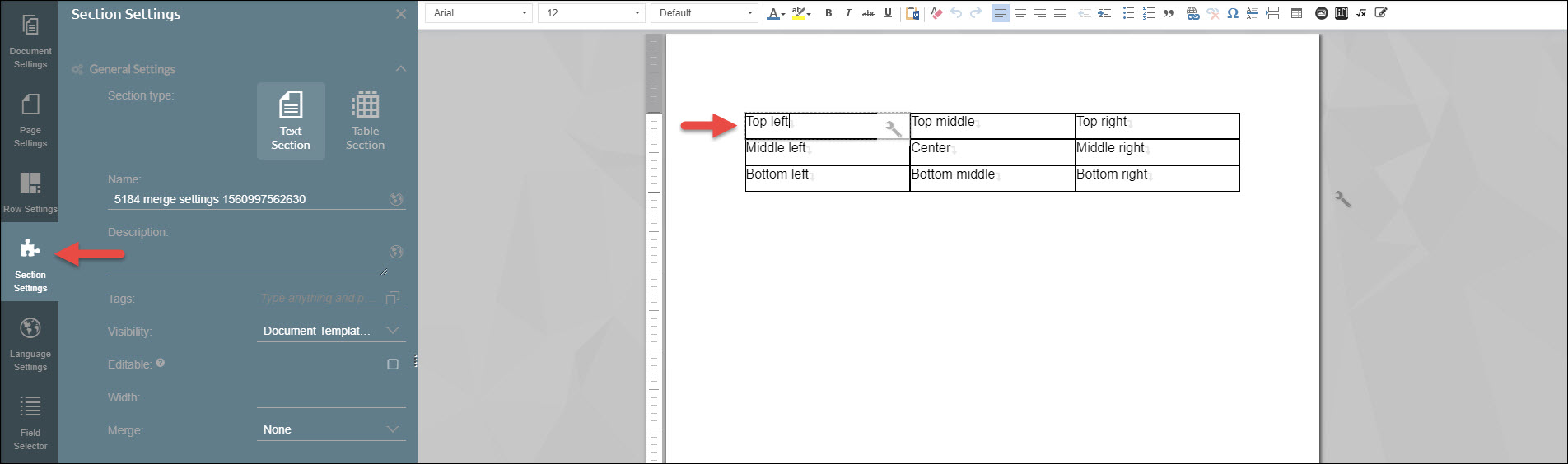
Task: Open the Merge dropdown set to None
Action: click(x=330, y=429)
